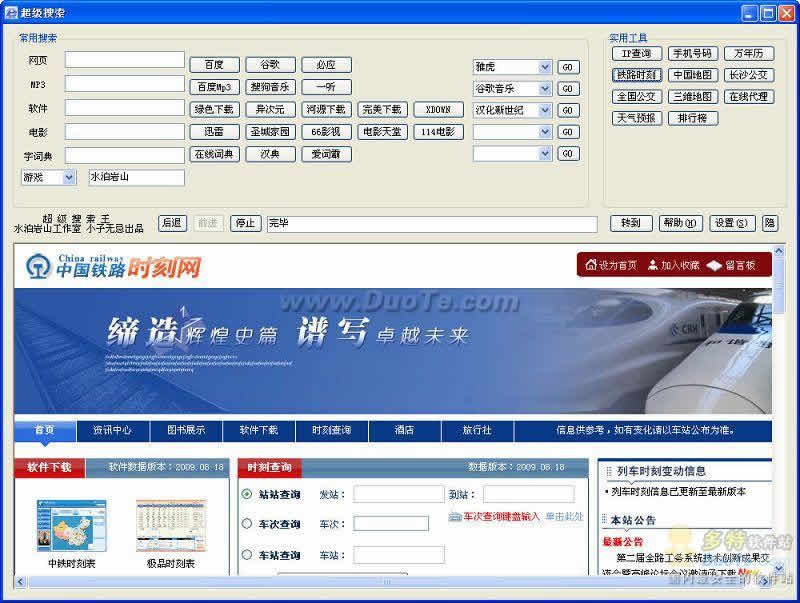This screenshot has width=800, height=603.
Task: Open the 酒店 navigation tab
Action: pyautogui.click(x=405, y=430)
